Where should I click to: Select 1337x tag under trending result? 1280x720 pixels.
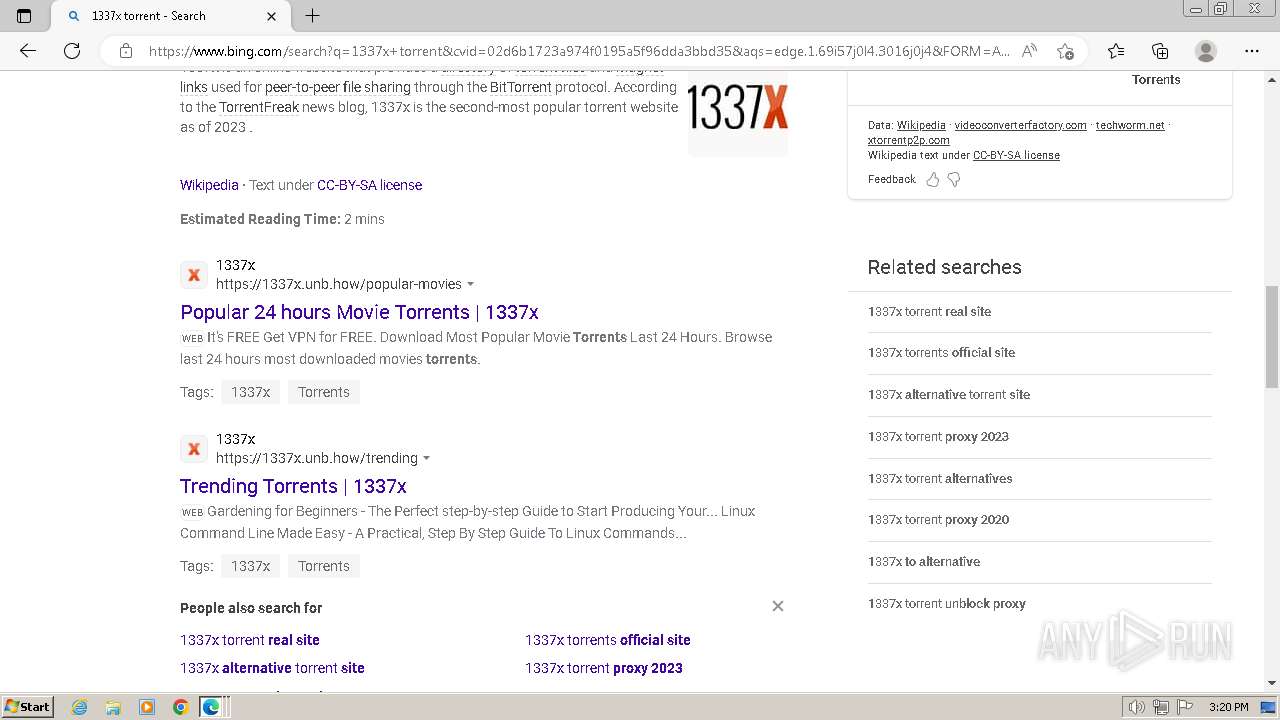point(250,566)
